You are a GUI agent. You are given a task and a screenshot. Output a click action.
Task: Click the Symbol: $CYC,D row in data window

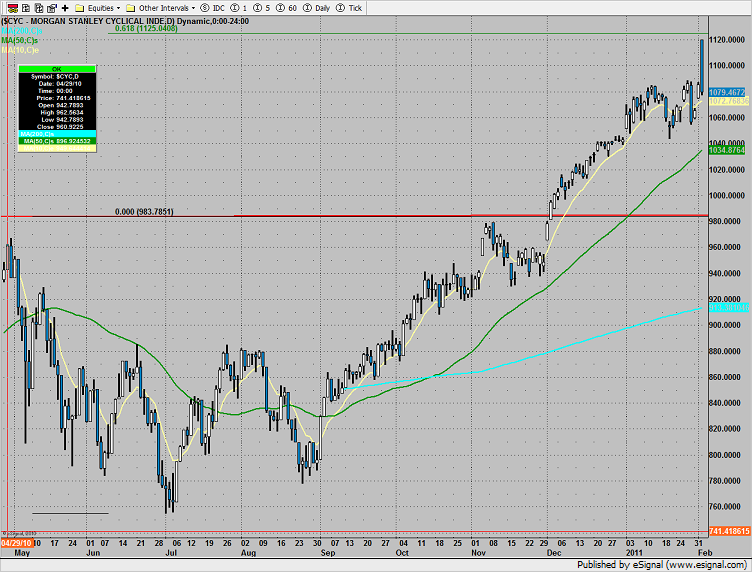tap(57, 77)
